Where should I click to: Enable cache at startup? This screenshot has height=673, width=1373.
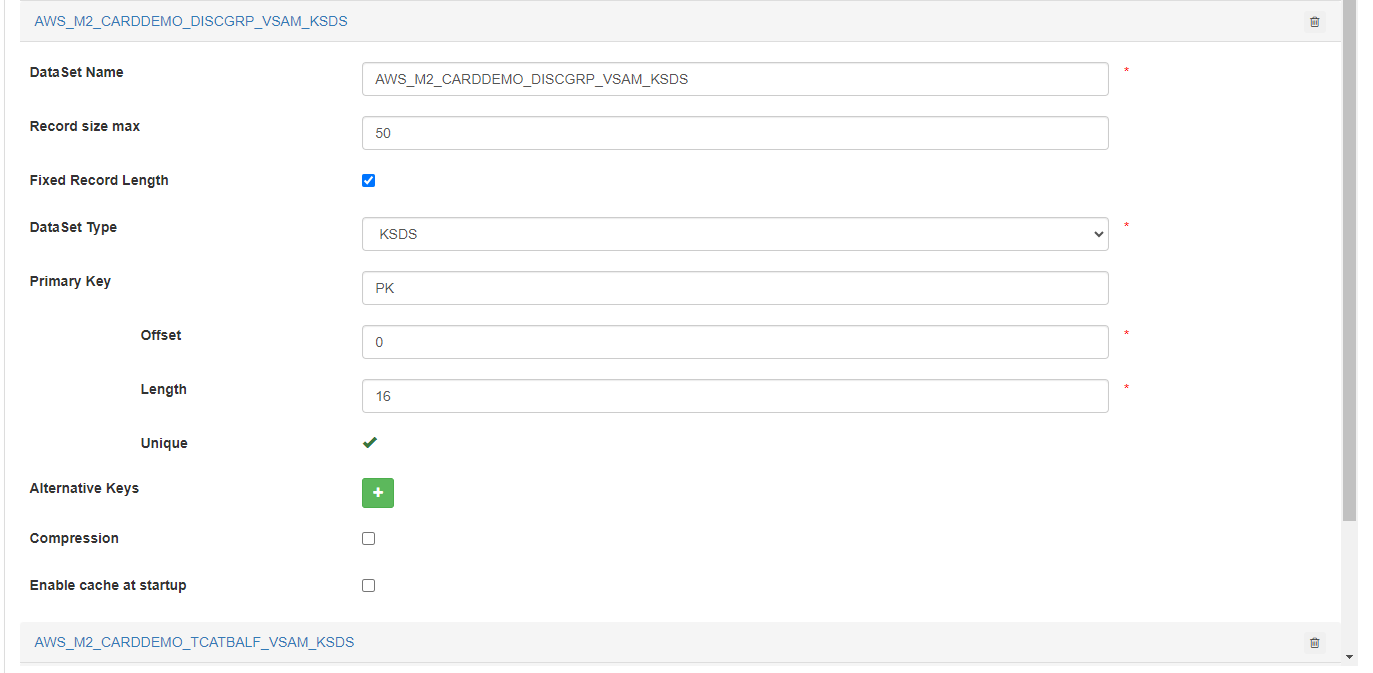[x=368, y=585]
